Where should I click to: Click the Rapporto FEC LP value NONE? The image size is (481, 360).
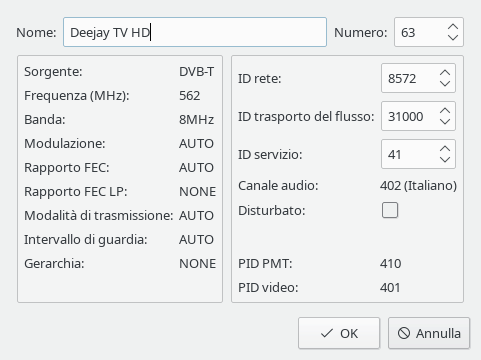197,192
